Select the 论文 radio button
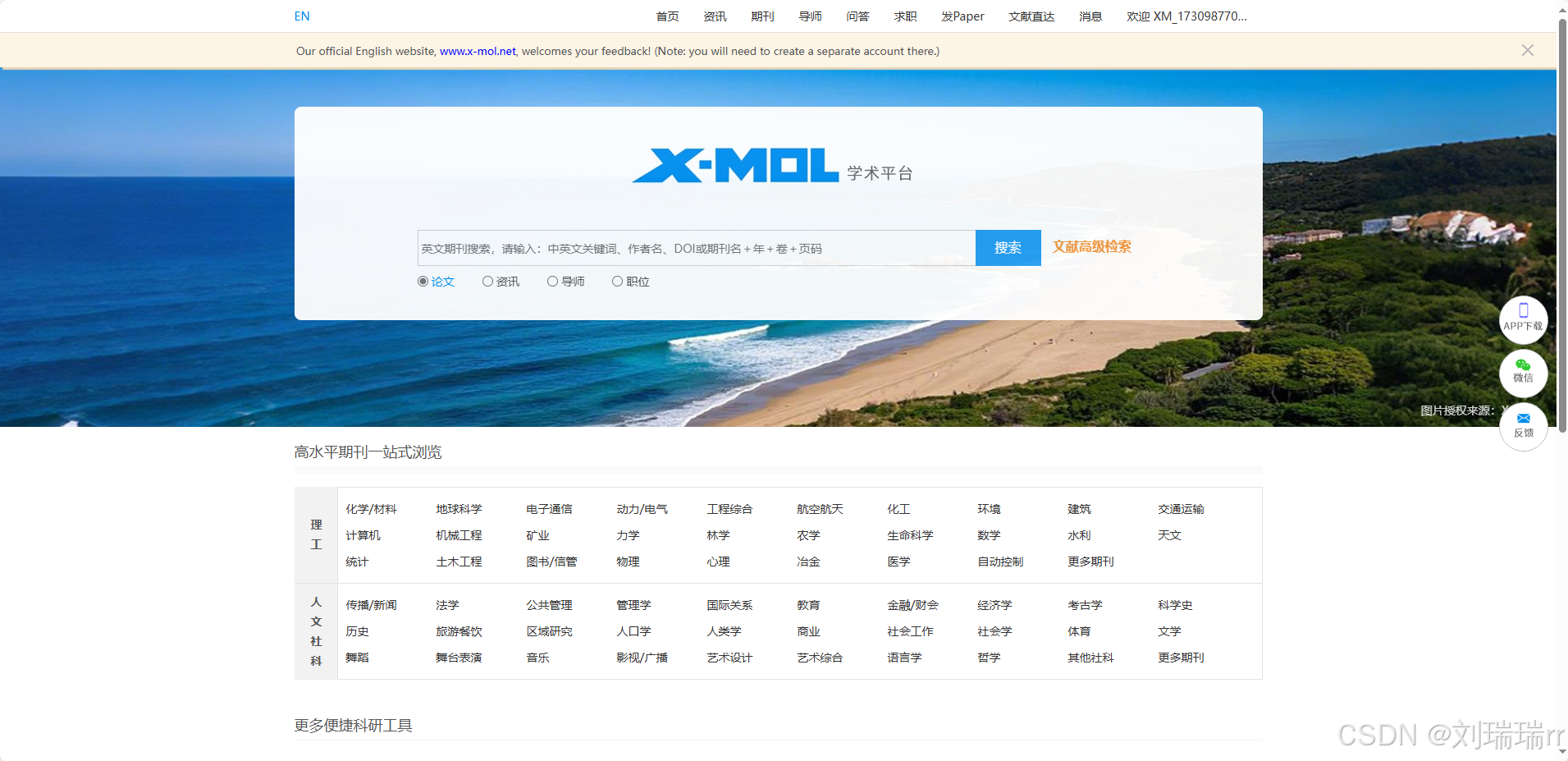1568x761 pixels. pyautogui.click(x=423, y=282)
